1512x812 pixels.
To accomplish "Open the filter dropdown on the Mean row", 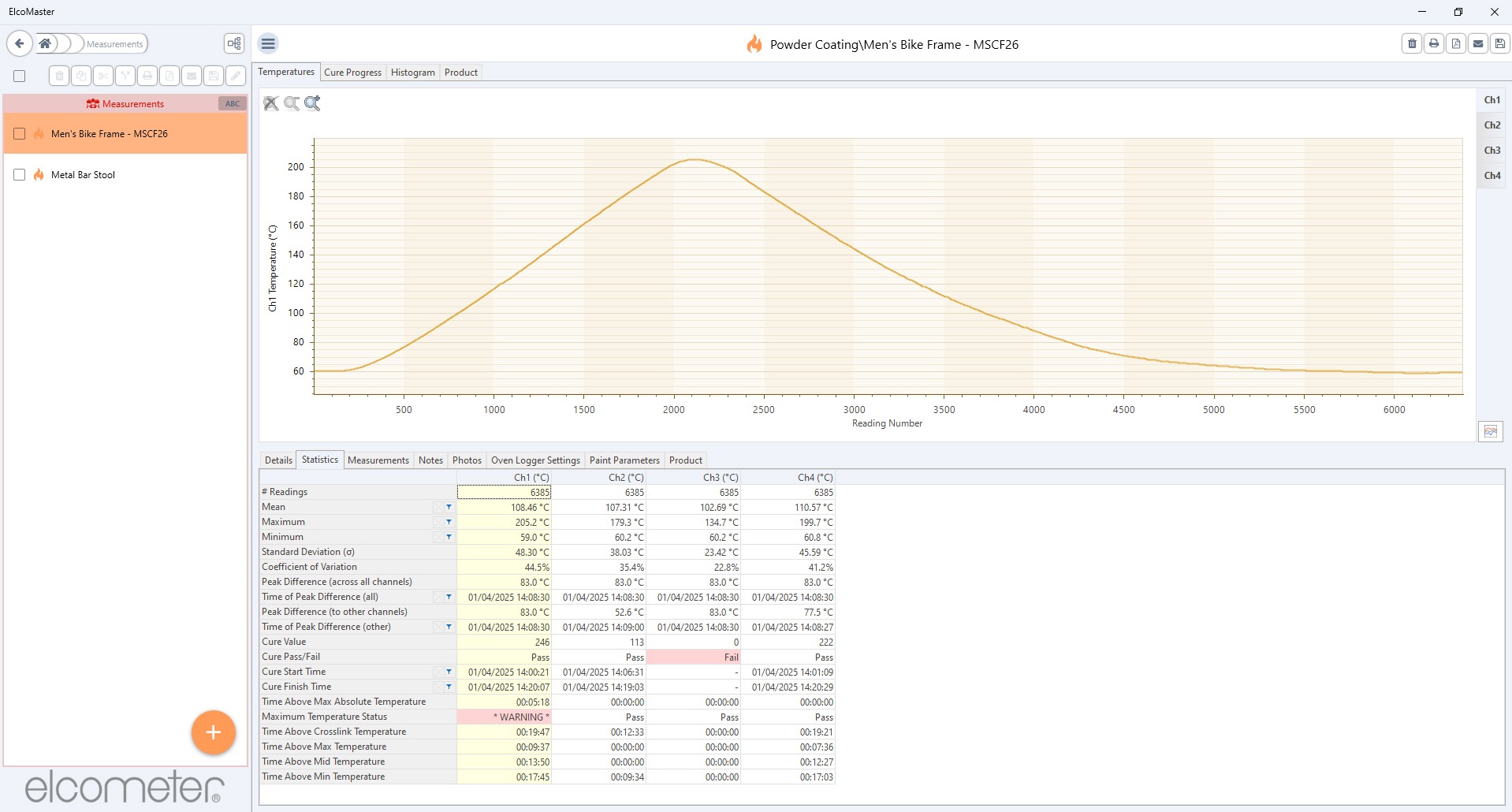I will tap(448, 507).
